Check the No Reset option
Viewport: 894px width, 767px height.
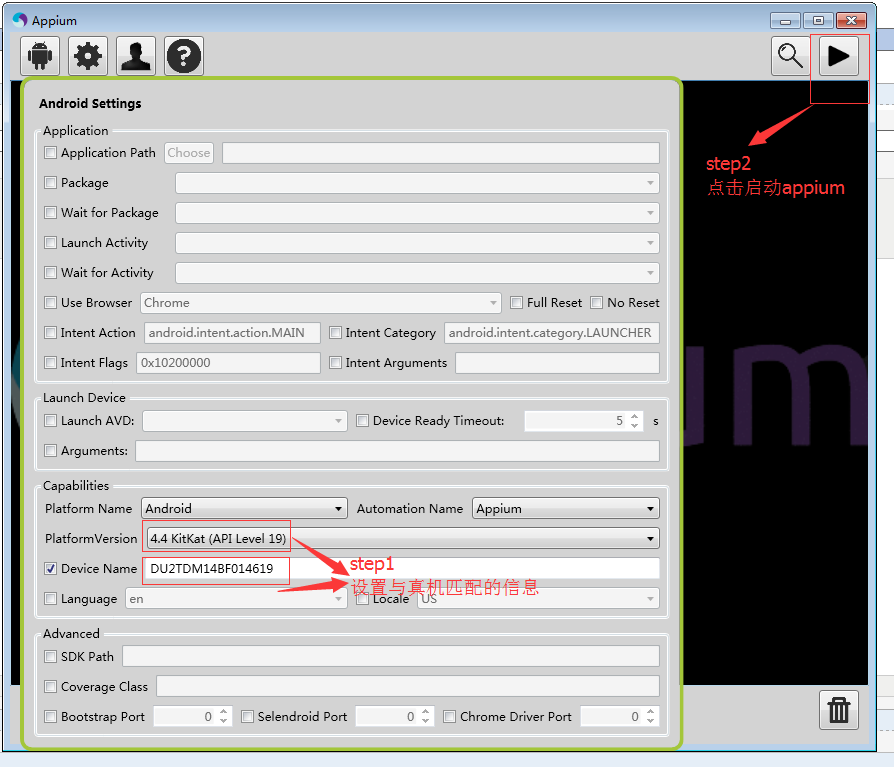tap(596, 303)
